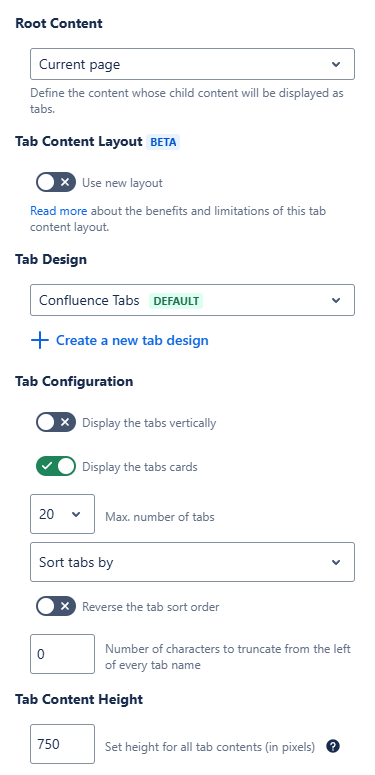Image resolution: width=375 pixels, height=775 pixels.
Task: Click the help question mark icon
Action: (333, 746)
